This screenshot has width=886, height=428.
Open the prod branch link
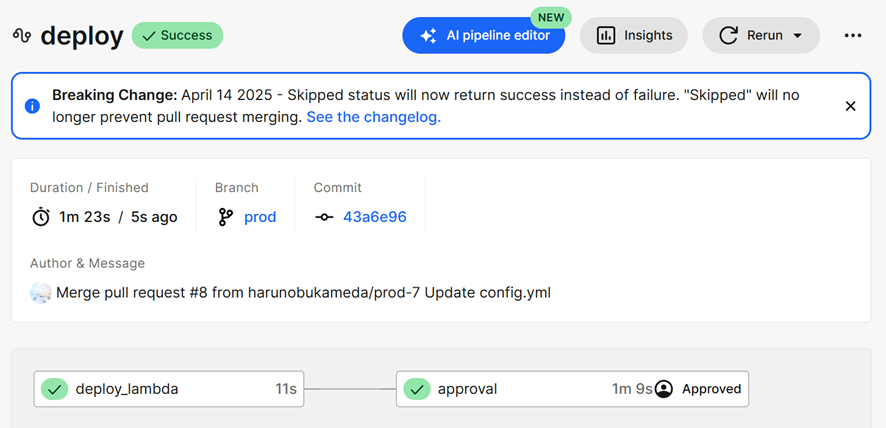pyautogui.click(x=260, y=217)
